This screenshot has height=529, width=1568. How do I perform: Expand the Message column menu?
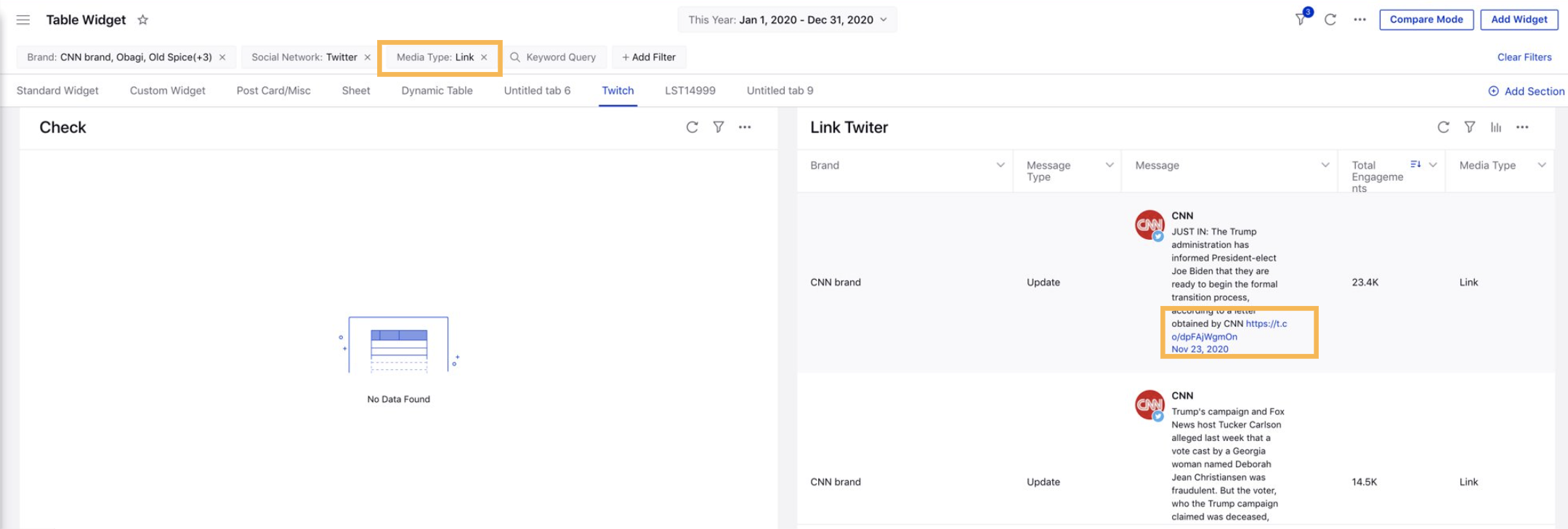coord(1325,165)
